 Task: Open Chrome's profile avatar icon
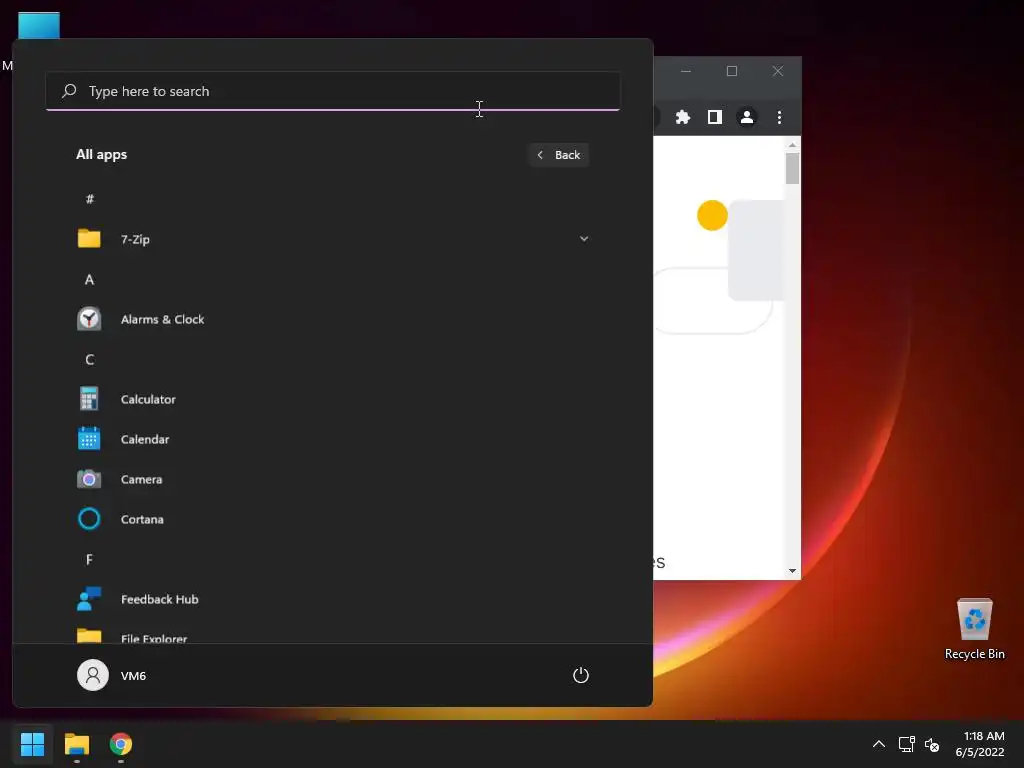tap(746, 117)
